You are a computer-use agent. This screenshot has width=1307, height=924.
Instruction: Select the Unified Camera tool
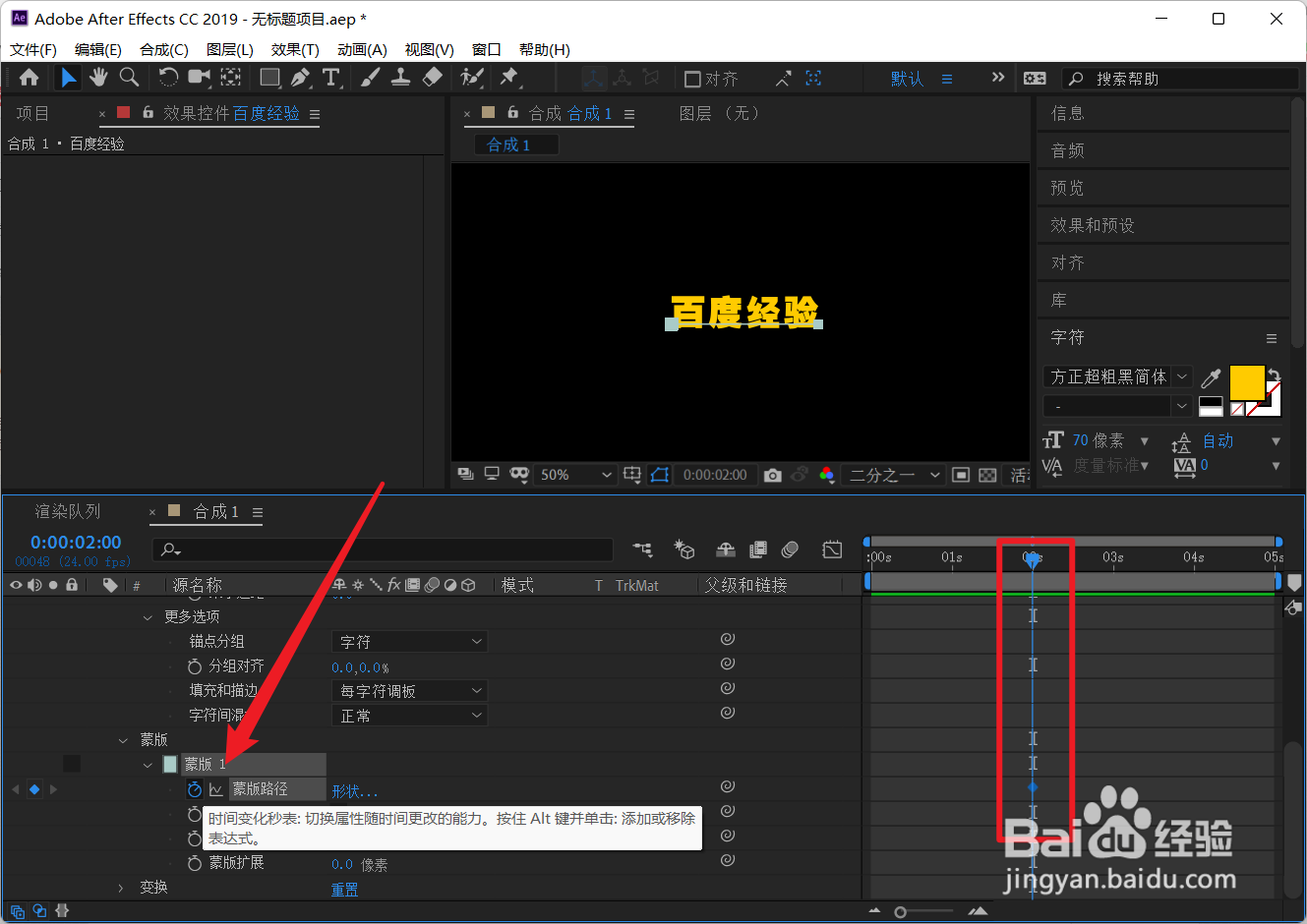[x=200, y=78]
